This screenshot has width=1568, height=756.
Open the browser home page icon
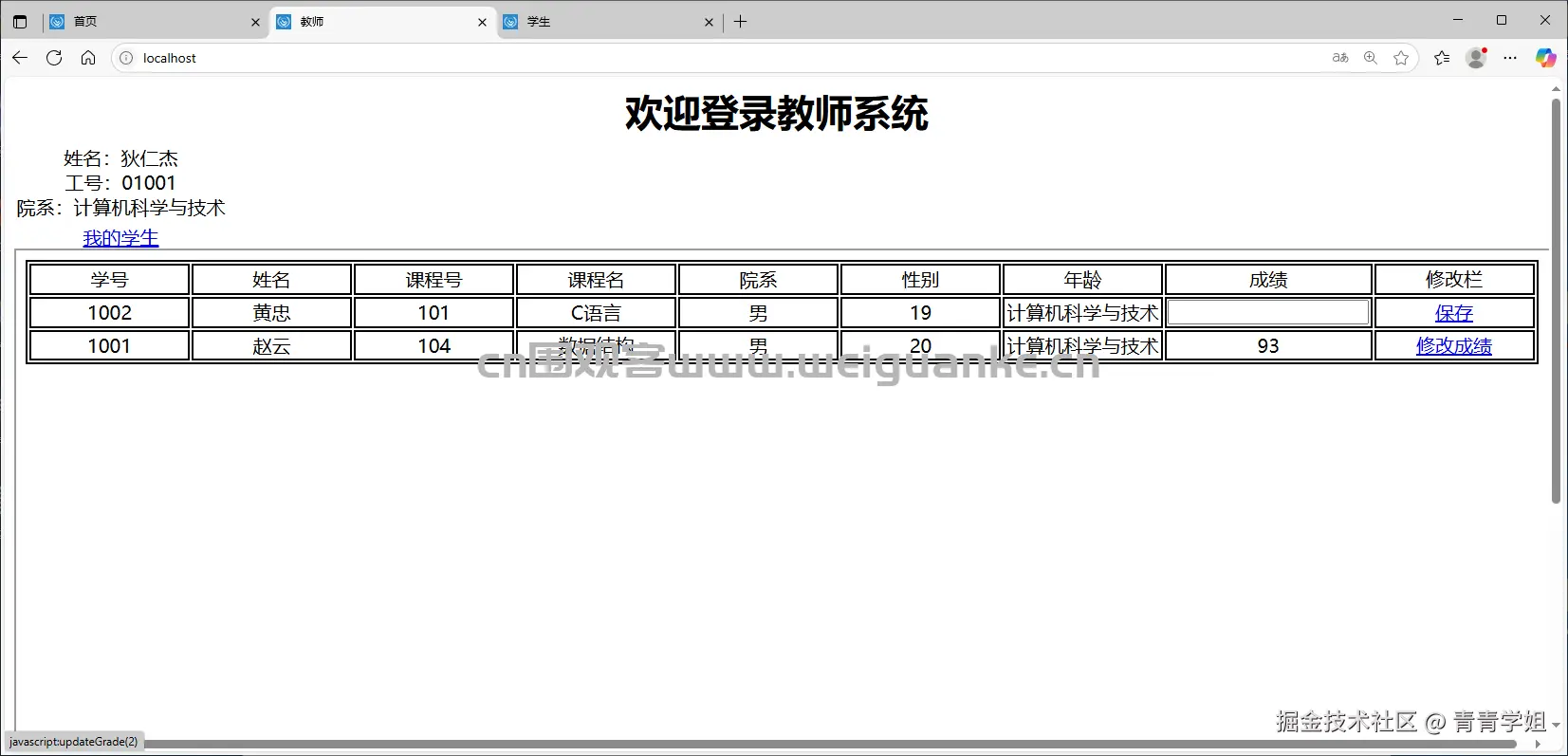[x=88, y=58]
